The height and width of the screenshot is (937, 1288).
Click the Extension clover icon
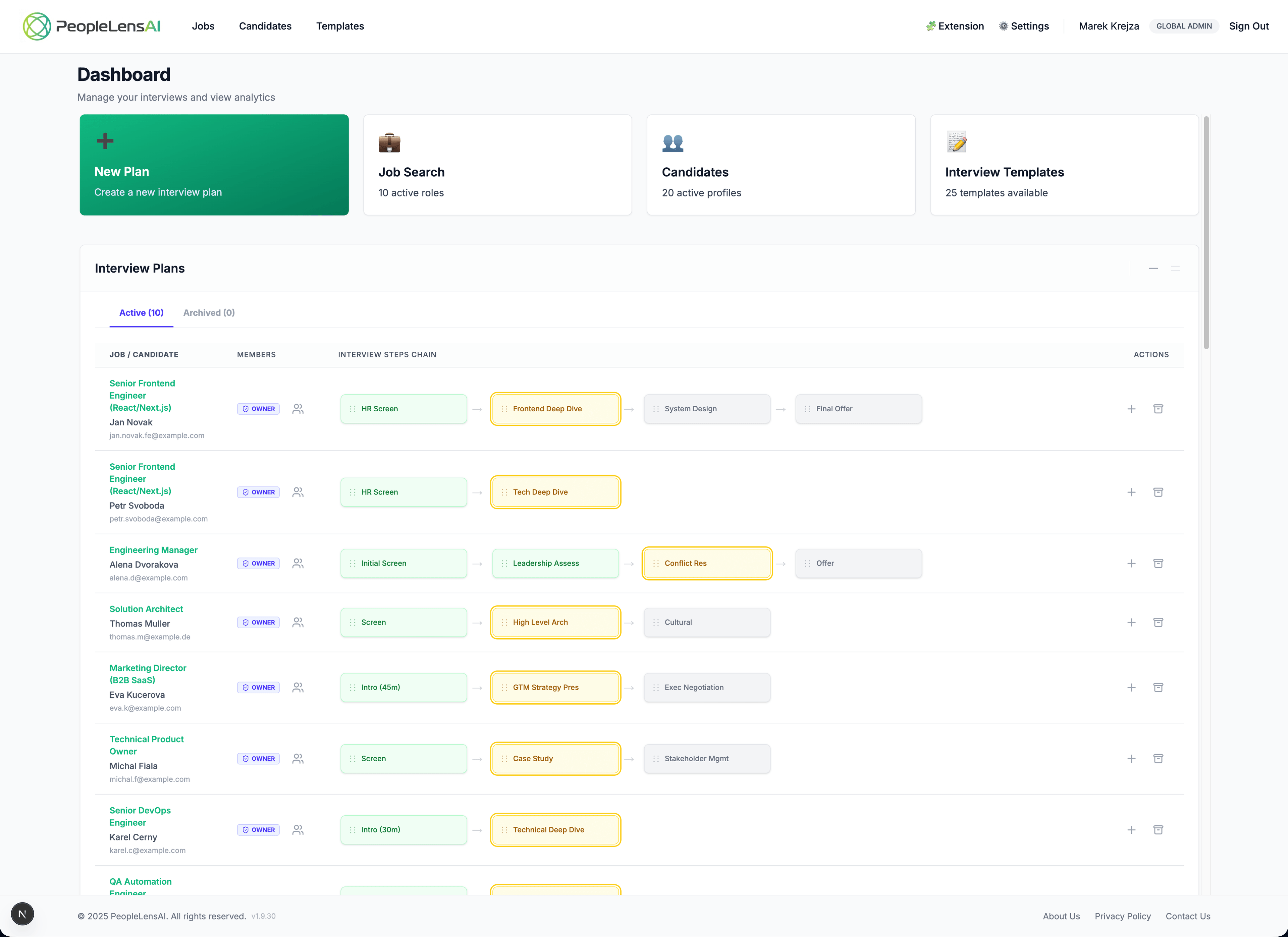[931, 26]
